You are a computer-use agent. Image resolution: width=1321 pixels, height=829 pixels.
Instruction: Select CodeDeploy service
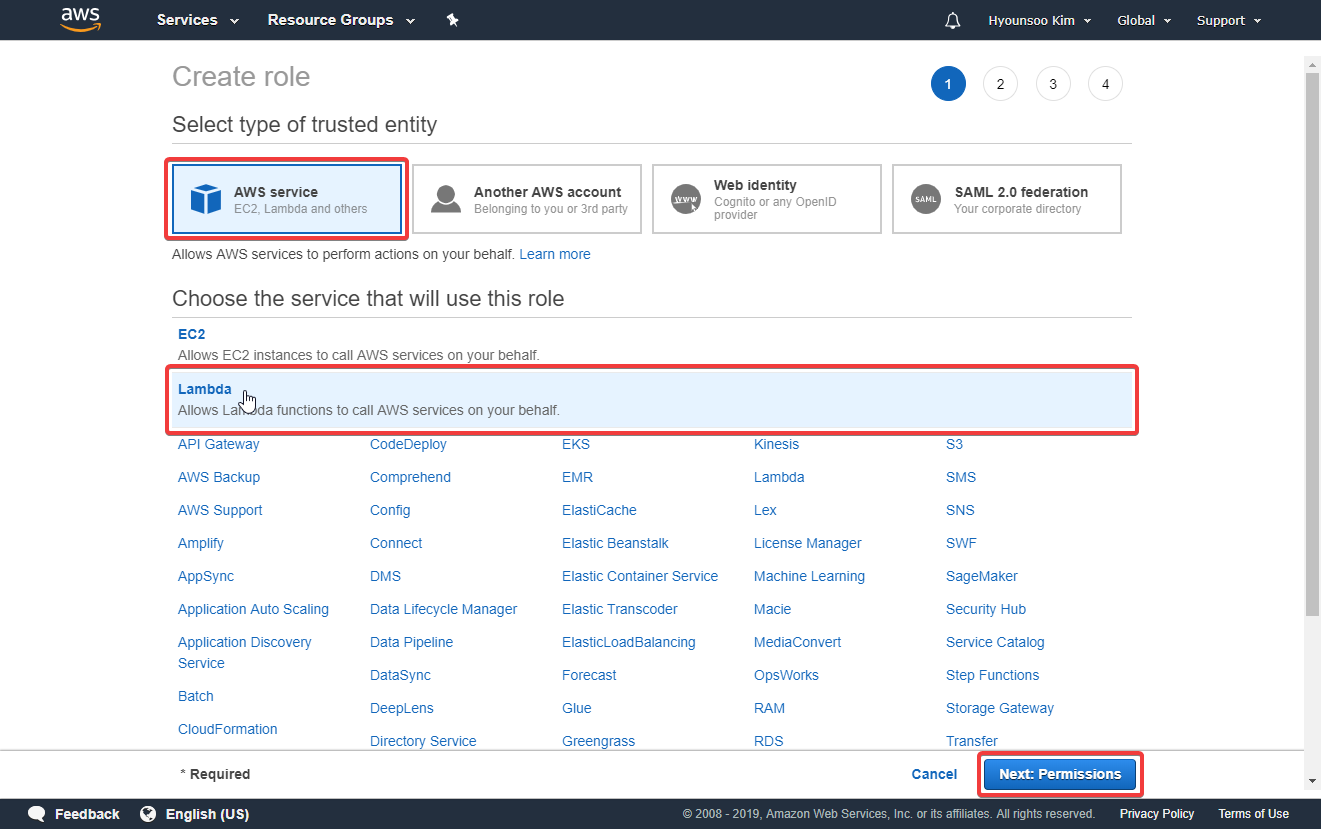(408, 444)
